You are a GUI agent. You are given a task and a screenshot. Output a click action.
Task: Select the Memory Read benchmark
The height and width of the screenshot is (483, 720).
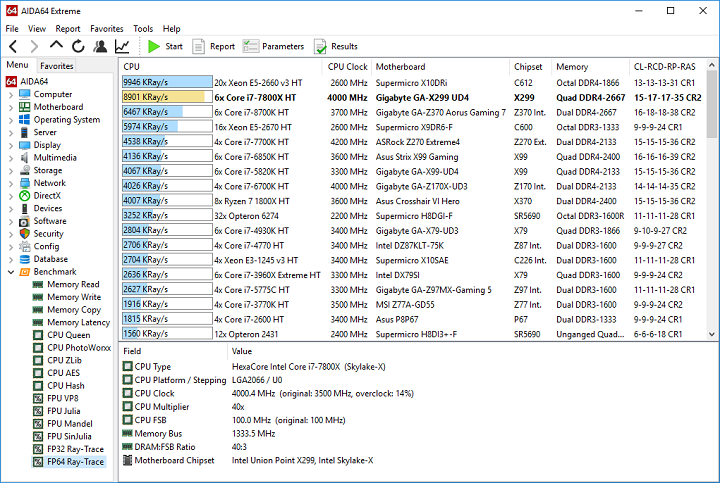[x=73, y=284]
